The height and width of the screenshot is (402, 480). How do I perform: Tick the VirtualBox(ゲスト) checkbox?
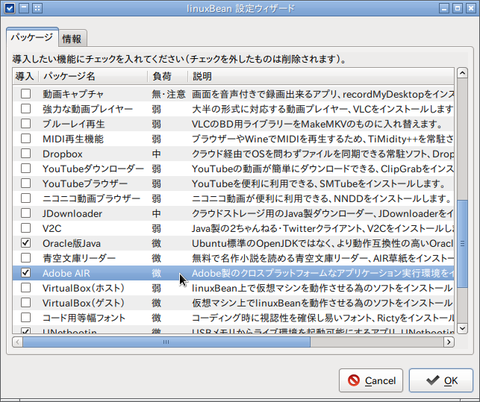[26, 303]
